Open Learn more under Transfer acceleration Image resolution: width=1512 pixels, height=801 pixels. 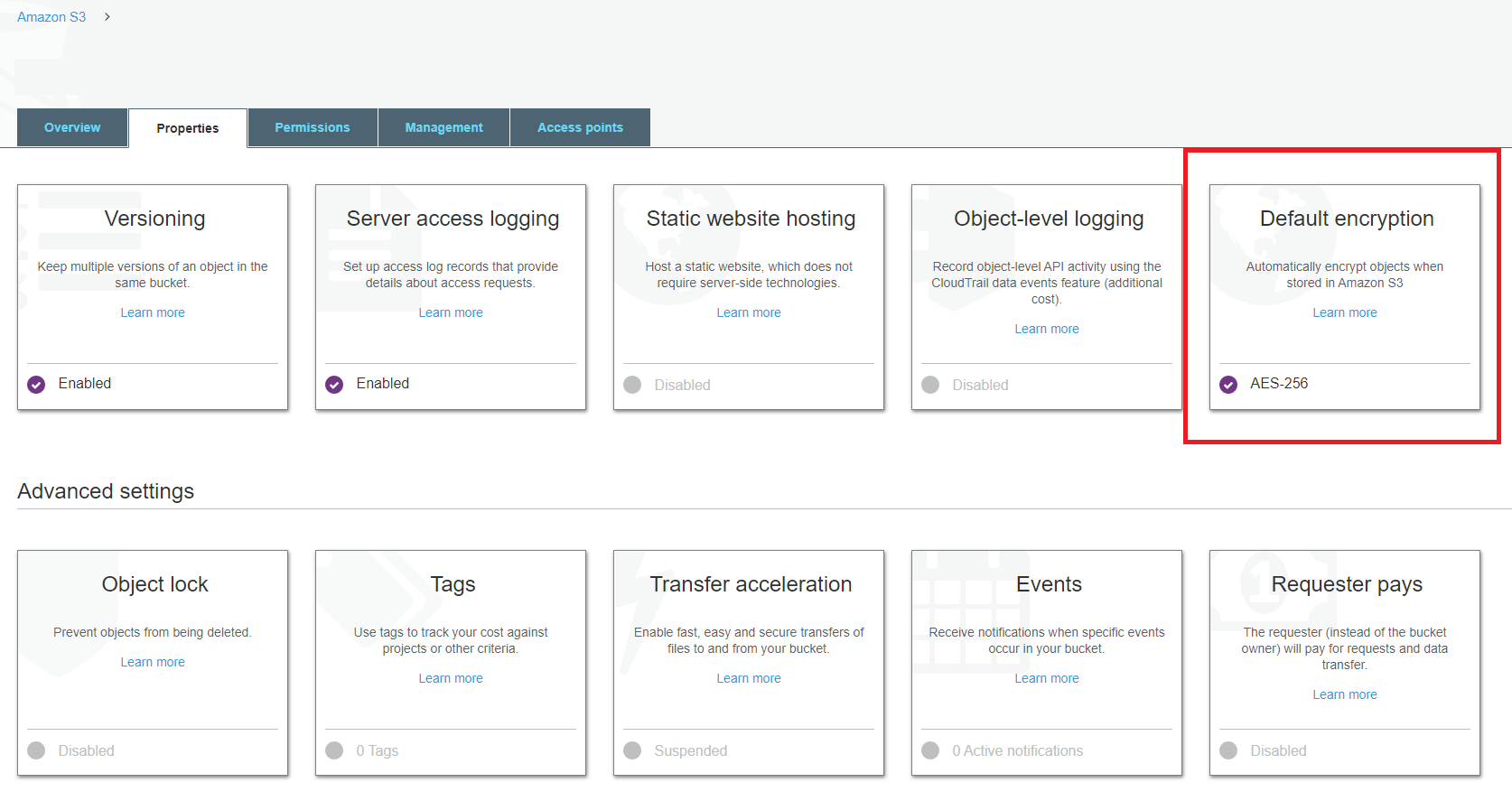[x=749, y=678]
